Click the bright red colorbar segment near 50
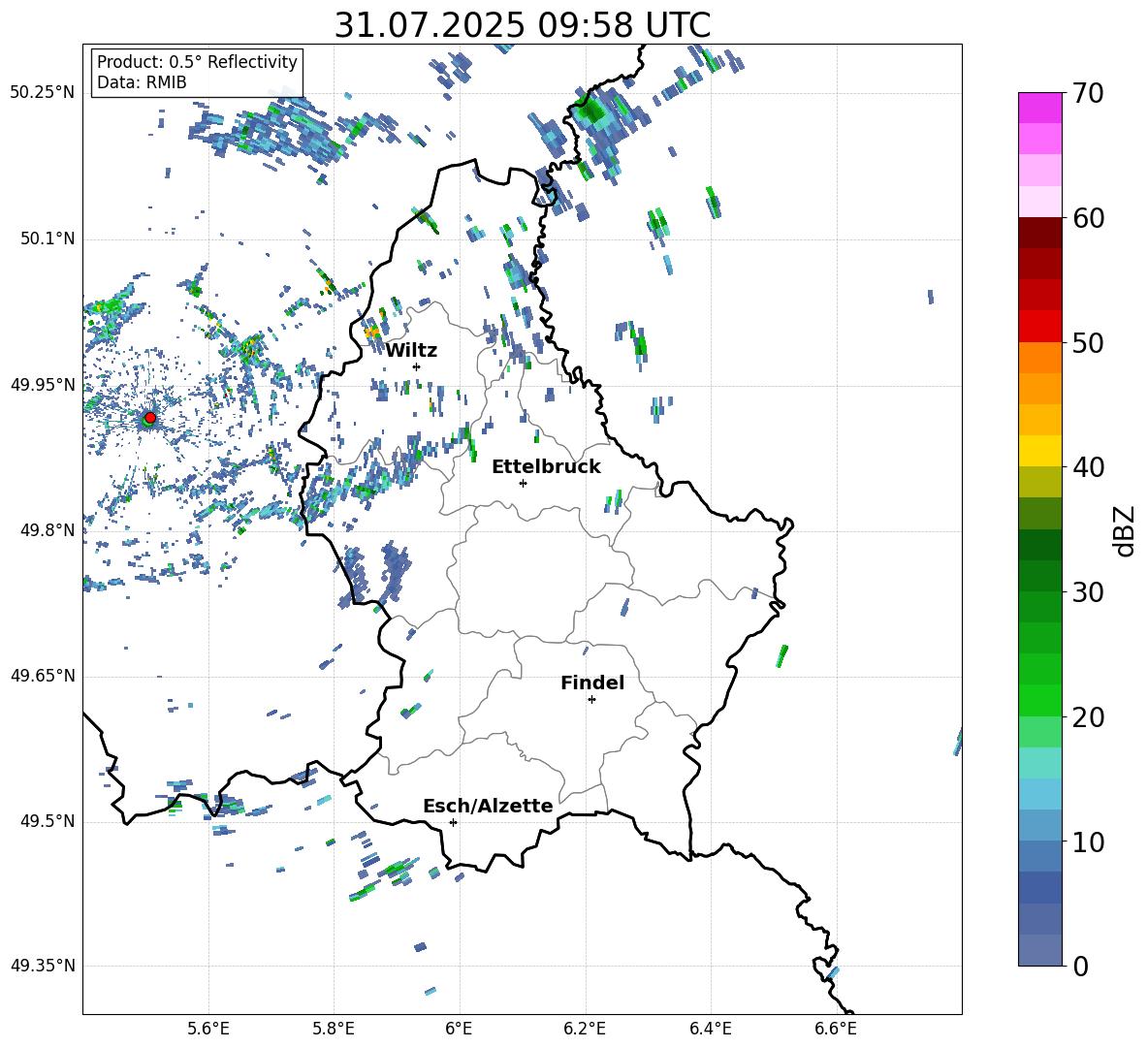The width and height of the screenshot is (1148, 1048). [x=1040, y=327]
